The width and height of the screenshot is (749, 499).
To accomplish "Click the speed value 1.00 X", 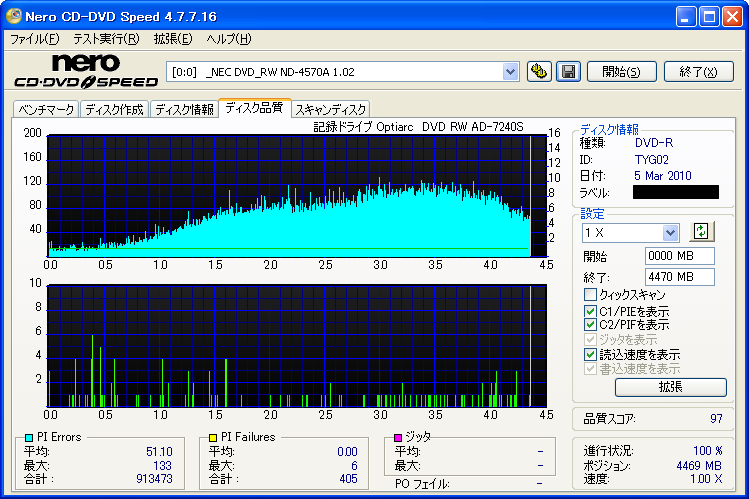I will click(x=706, y=478).
